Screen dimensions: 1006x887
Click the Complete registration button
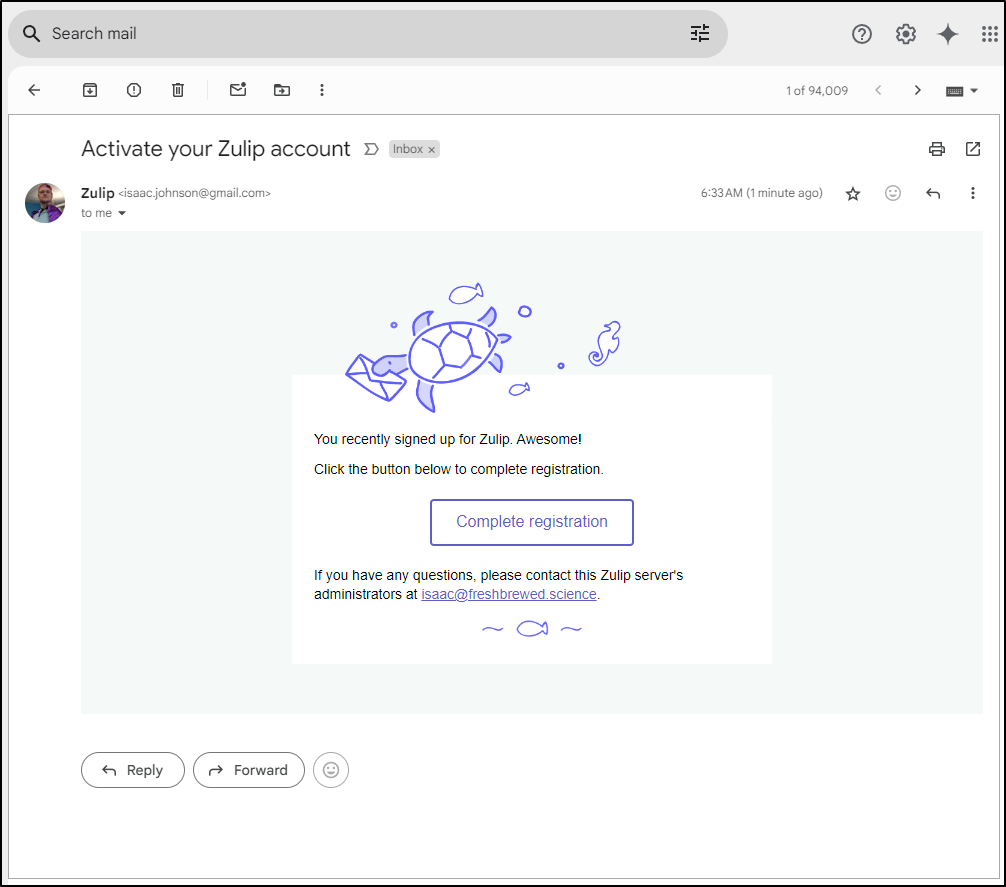tap(532, 522)
